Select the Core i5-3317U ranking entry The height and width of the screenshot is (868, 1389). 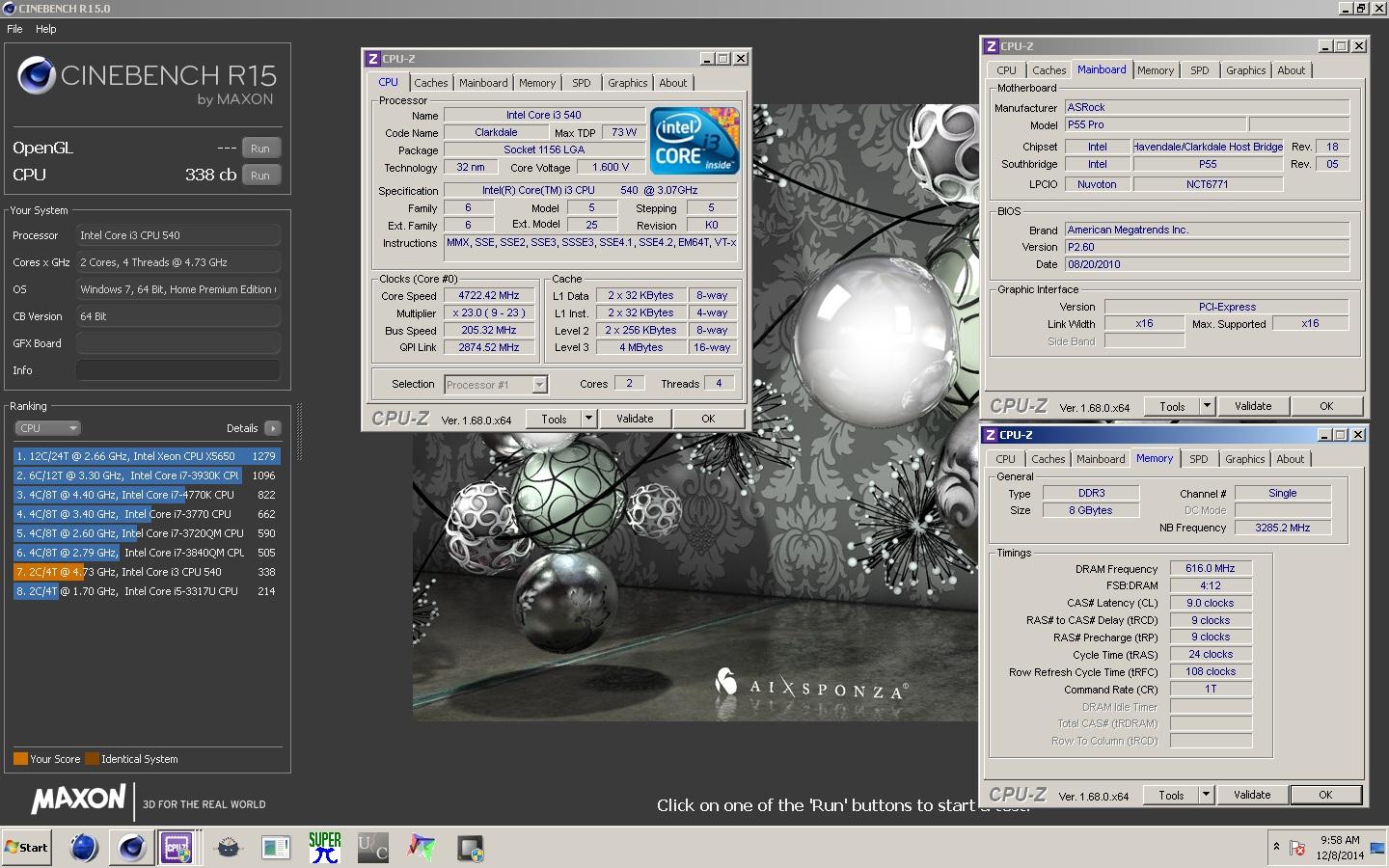pyautogui.click(x=147, y=591)
